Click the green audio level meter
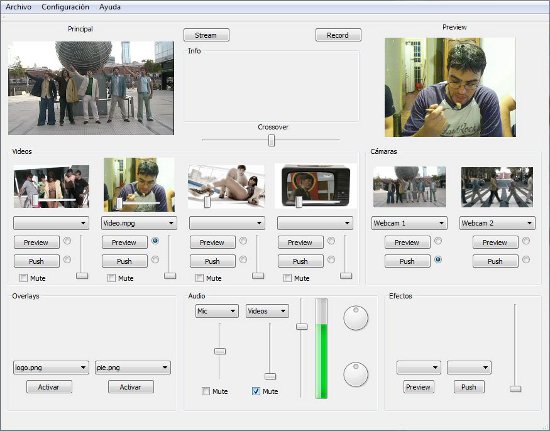Image resolution: width=550 pixels, height=431 pixels. [321, 349]
